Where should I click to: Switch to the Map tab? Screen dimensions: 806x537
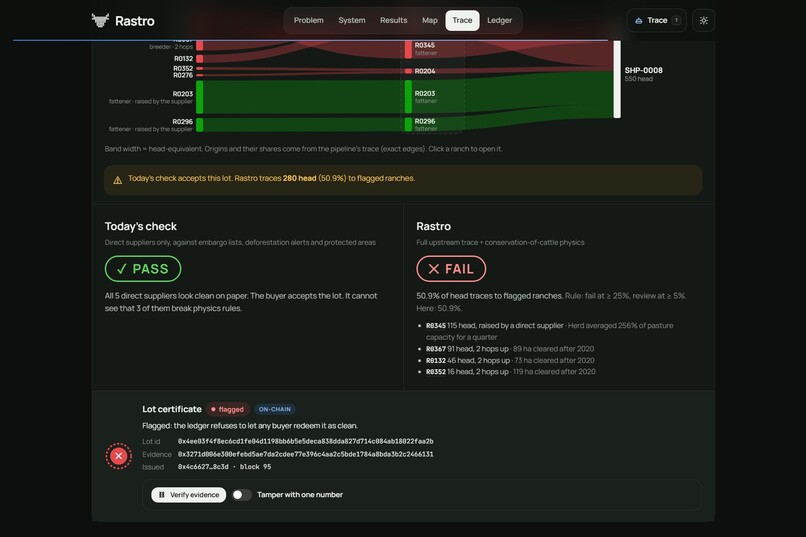(430, 21)
